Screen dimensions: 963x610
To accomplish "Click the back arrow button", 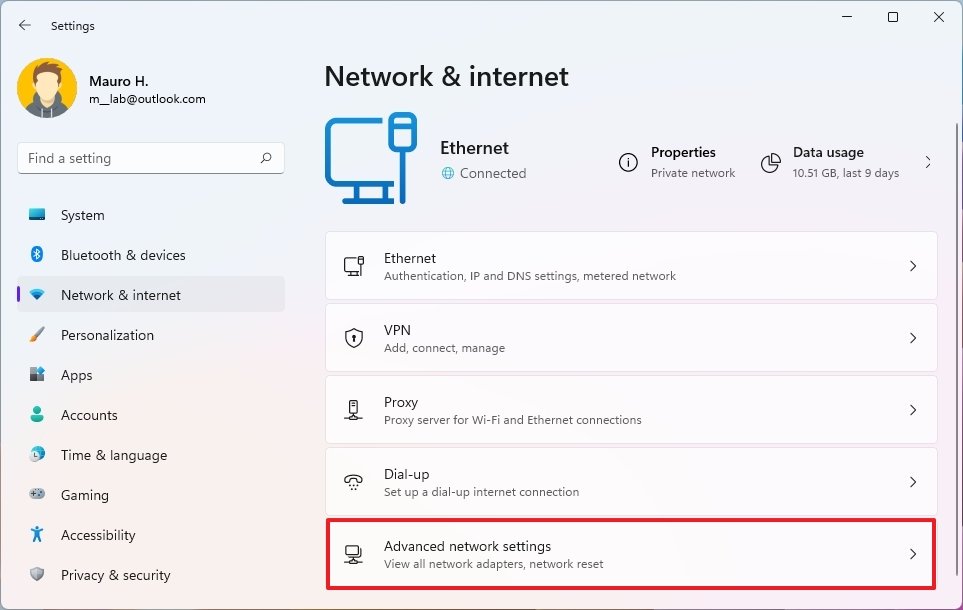I will 23,25.
